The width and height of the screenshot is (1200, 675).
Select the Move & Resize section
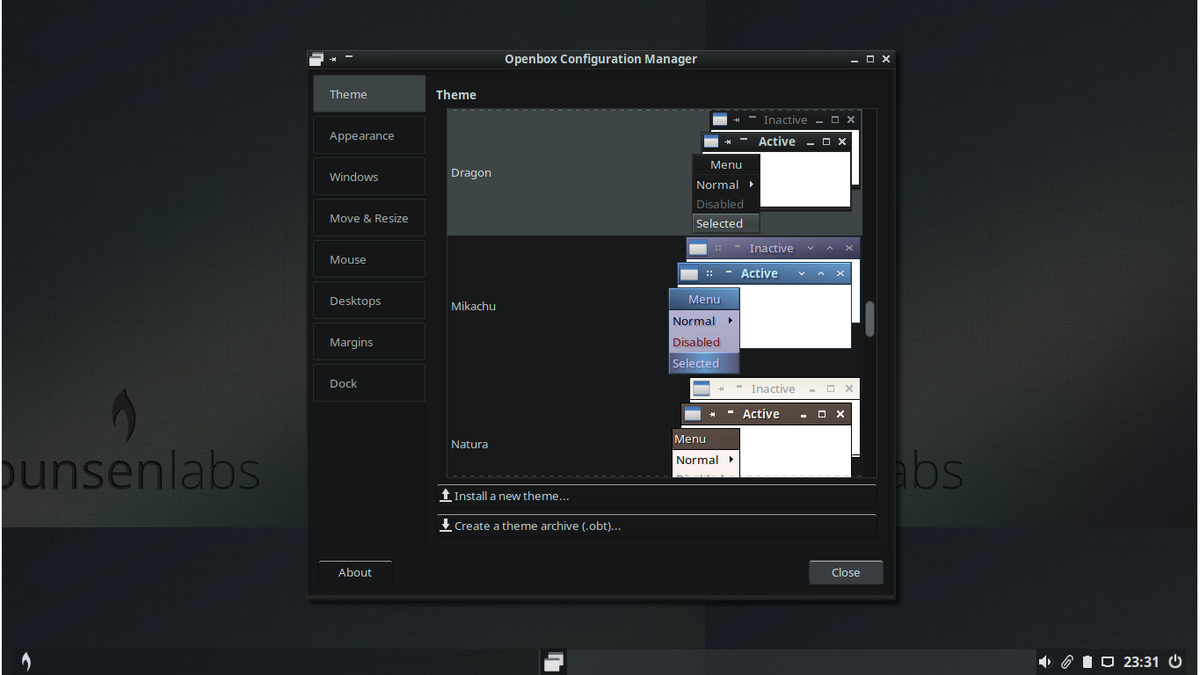367,217
